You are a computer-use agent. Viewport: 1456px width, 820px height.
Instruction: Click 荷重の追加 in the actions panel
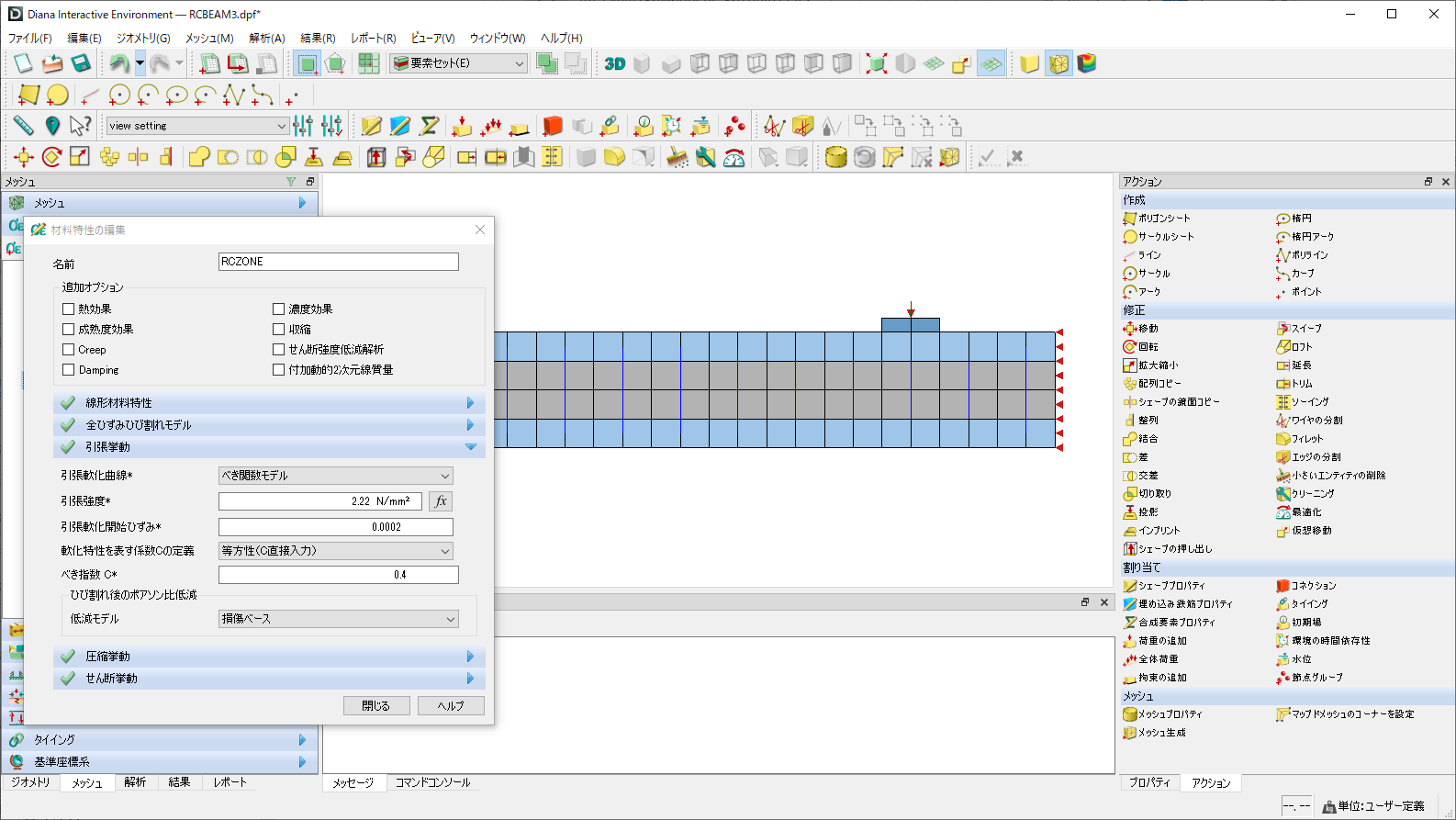click(x=1162, y=641)
